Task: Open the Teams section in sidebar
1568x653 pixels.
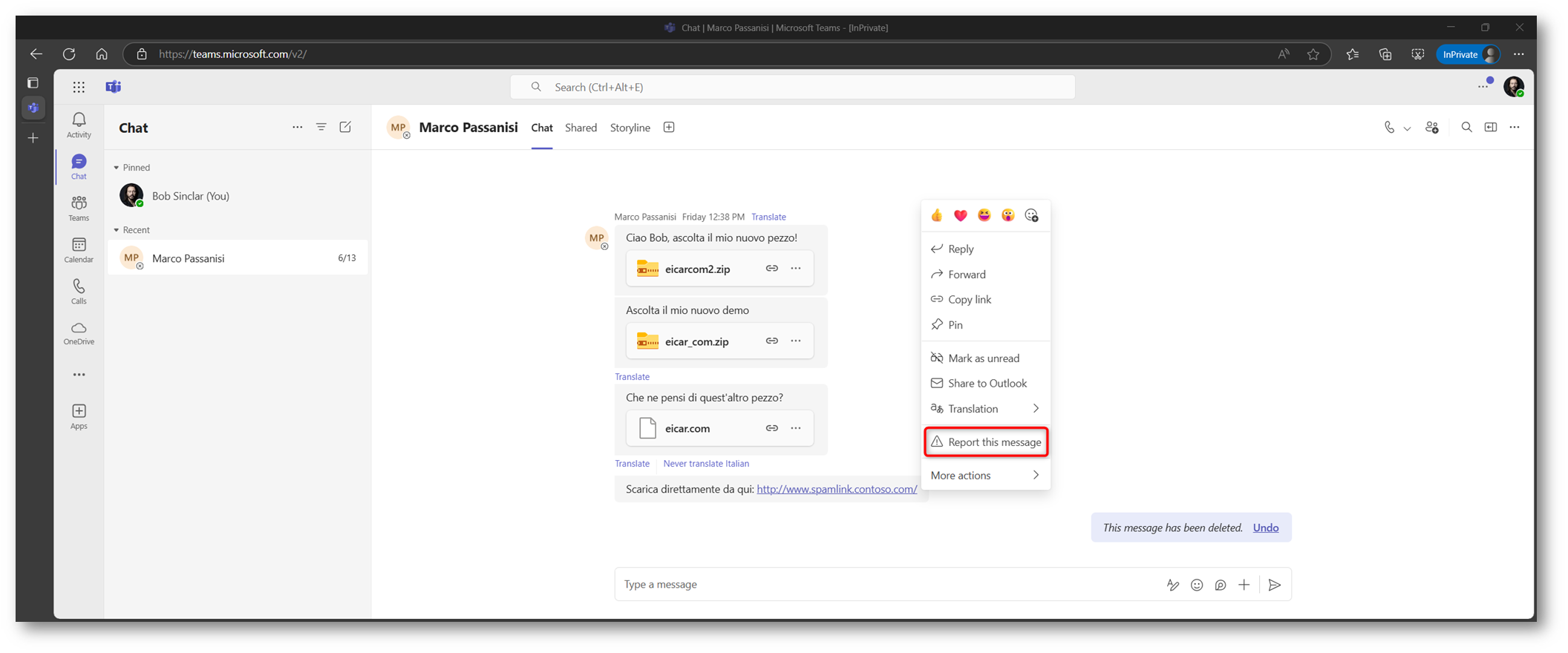Action: [79, 209]
